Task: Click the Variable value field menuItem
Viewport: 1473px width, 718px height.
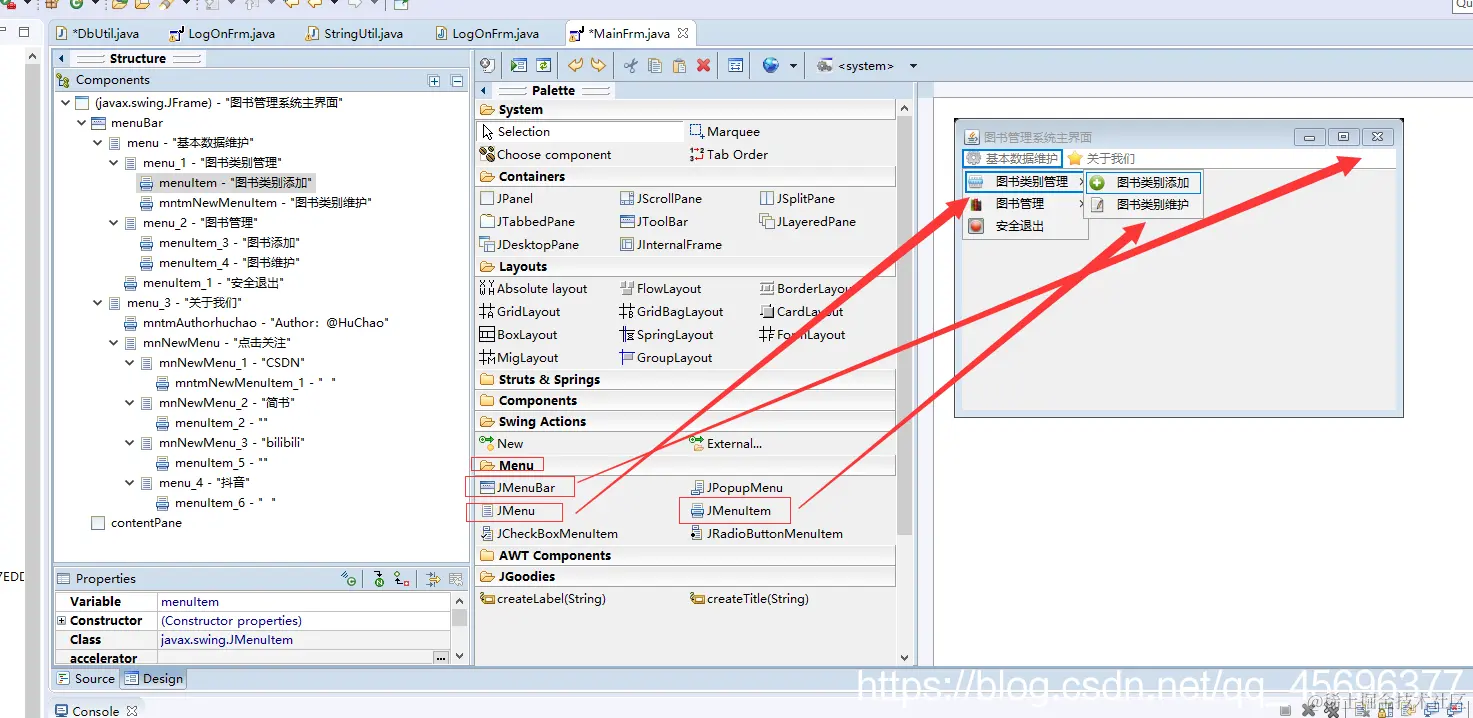Action: click(x=304, y=602)
